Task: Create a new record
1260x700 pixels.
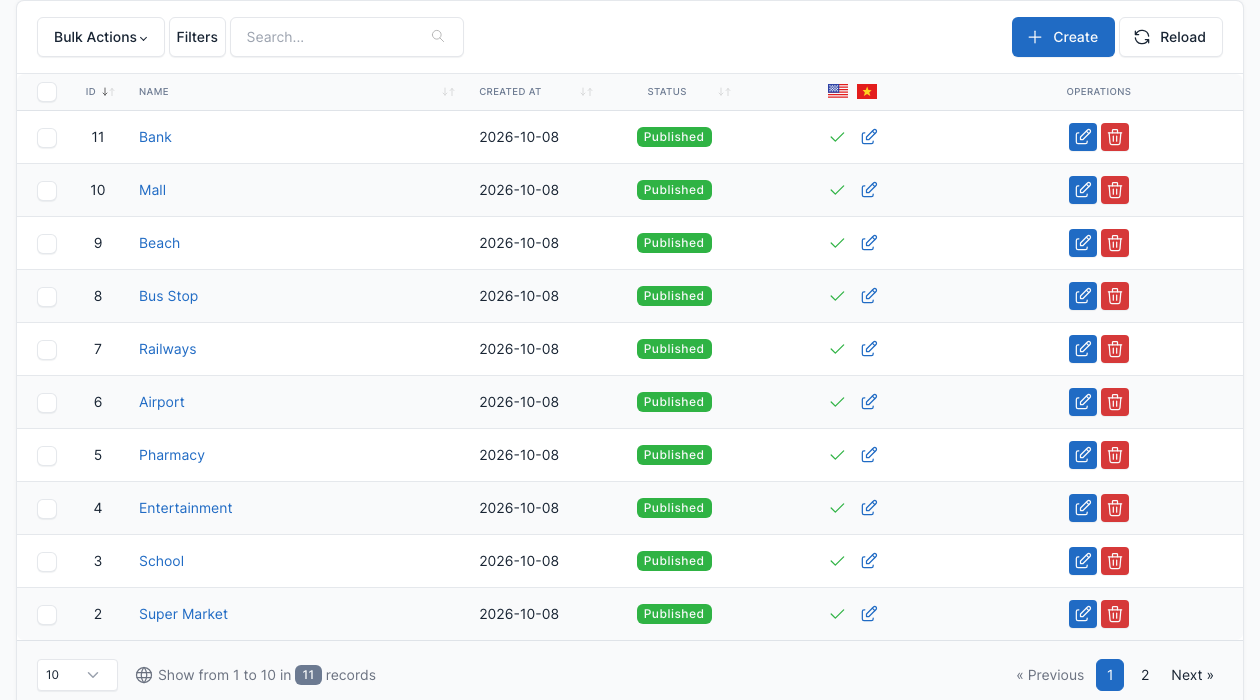Action: 1063,37
